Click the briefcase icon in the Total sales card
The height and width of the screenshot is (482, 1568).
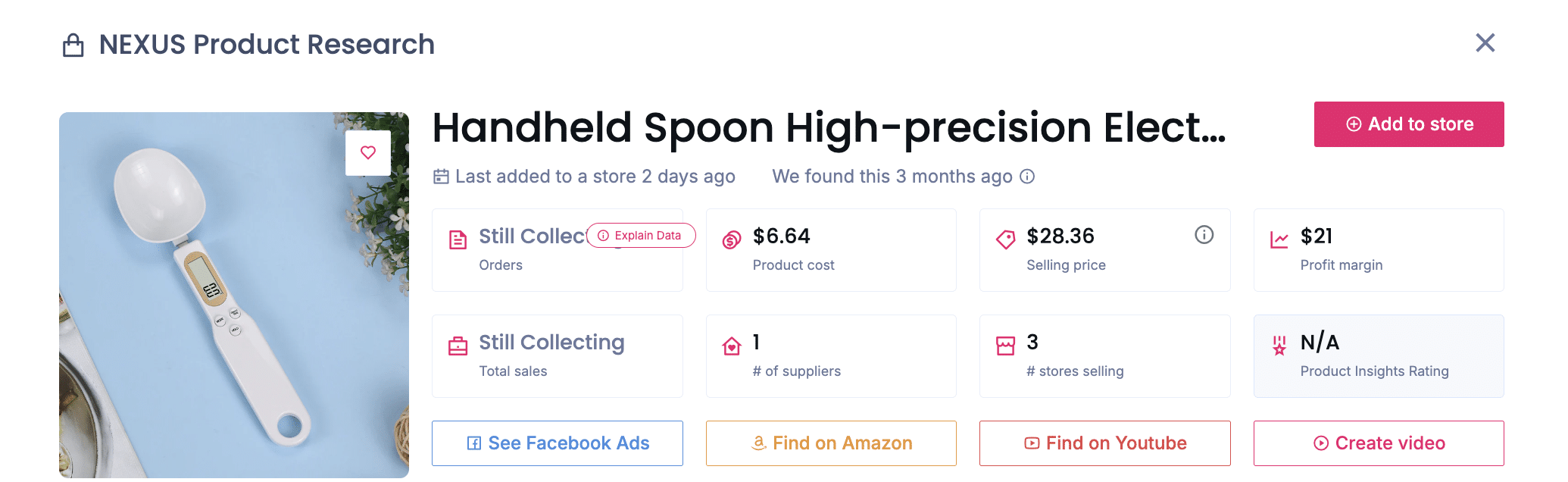(x=458, y=345)
